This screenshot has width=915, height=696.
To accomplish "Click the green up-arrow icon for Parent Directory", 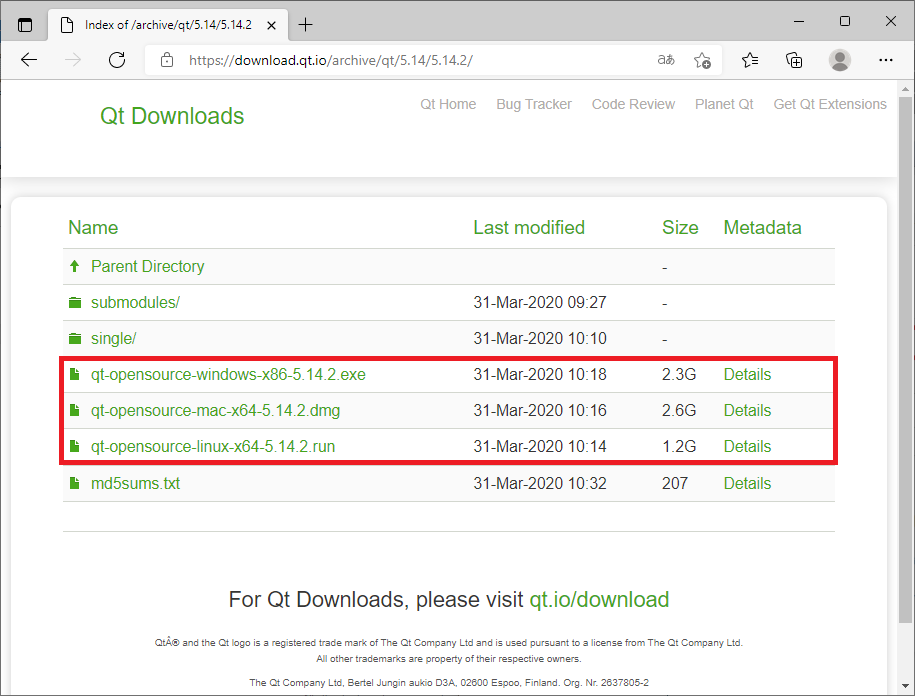I will click(75, 267).
